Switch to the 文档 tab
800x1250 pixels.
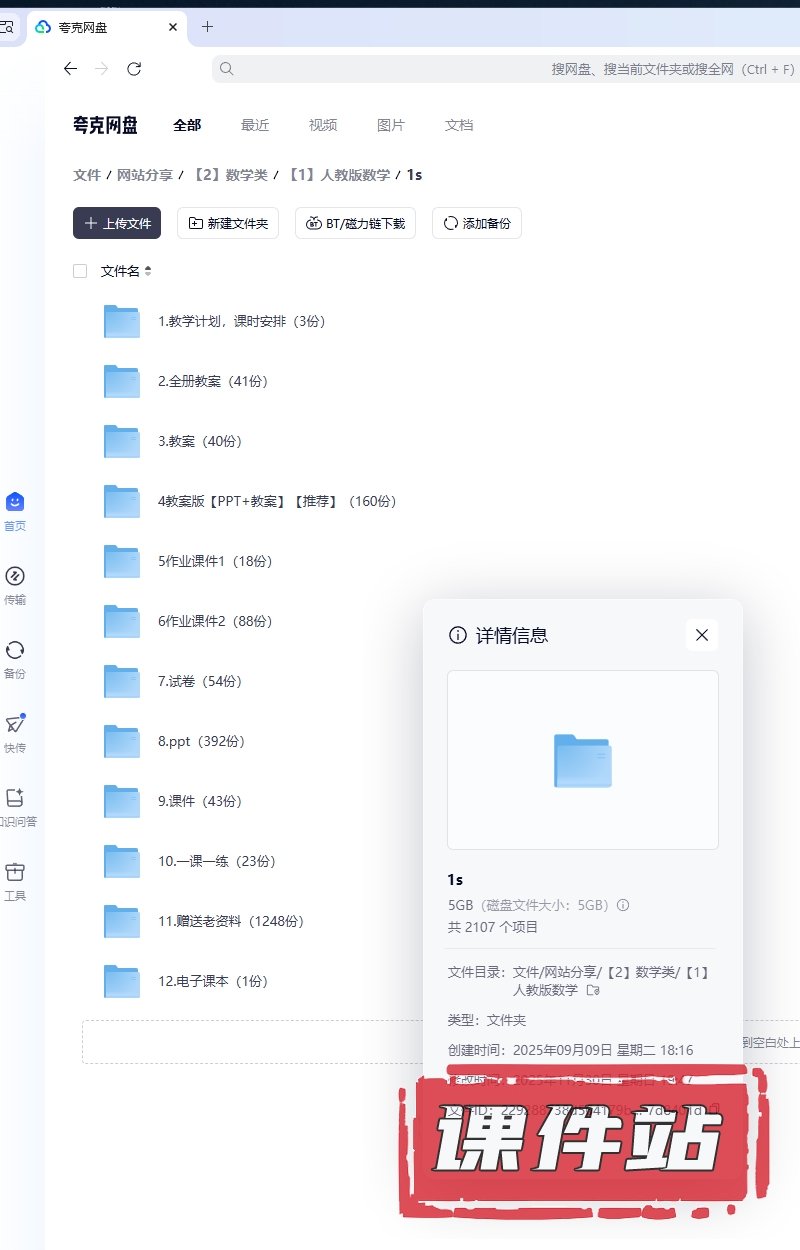459,125
